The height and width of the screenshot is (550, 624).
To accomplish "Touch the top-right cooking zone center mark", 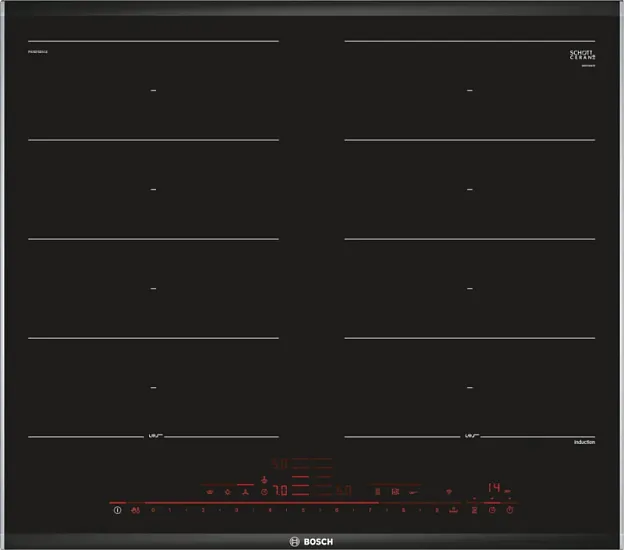I will (x=469, y=91).
